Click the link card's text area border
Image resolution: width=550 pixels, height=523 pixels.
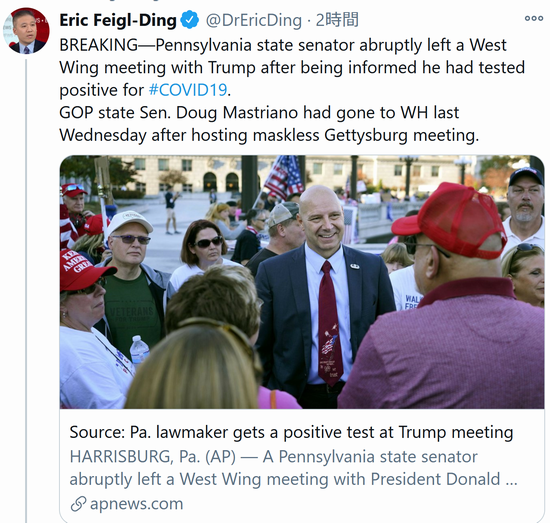[x=302, y=465]
